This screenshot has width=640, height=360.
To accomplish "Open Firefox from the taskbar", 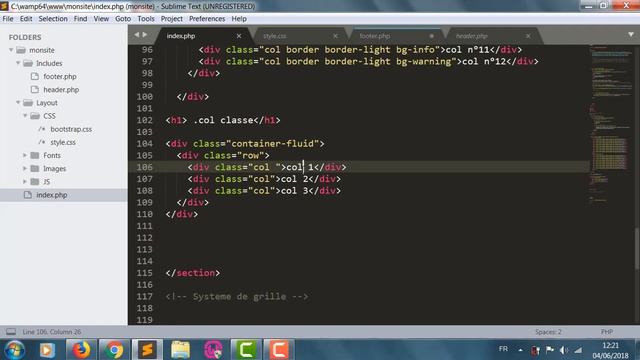I will pyautogui.click(x=81, y=350).
